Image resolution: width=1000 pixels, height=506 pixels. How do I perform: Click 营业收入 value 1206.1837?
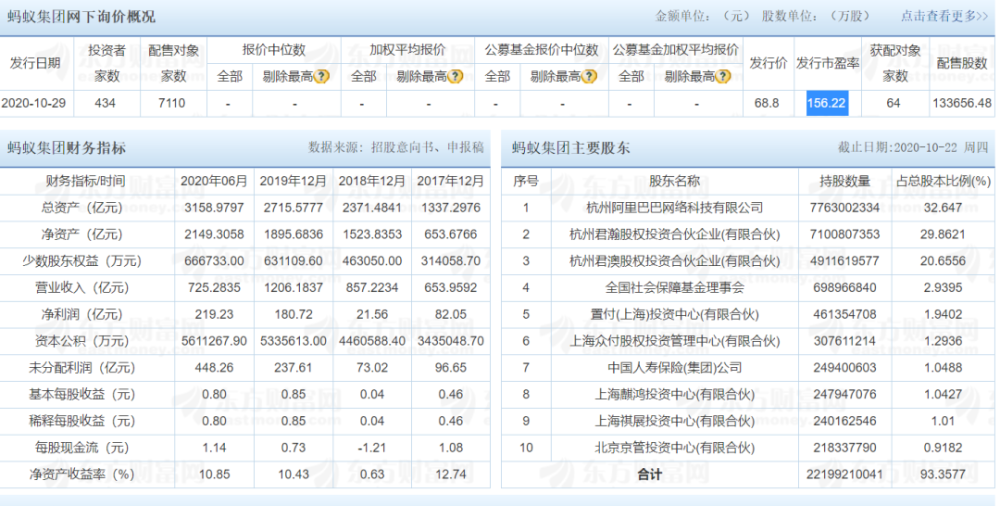pyautogui.click(x=293, y=288)
